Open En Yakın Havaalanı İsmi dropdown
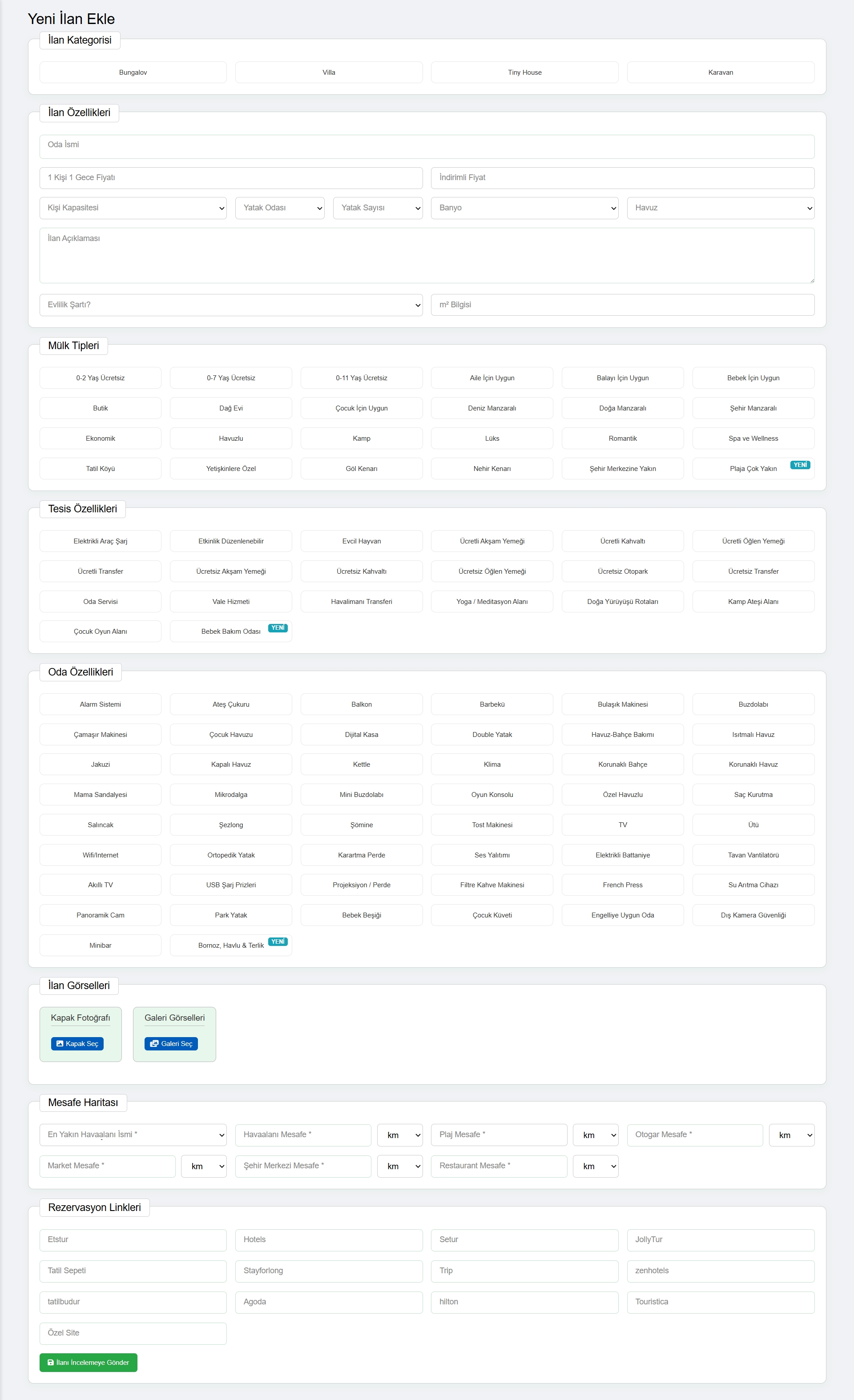This screenshot has width=854, height=1400. pos(133,1134)
